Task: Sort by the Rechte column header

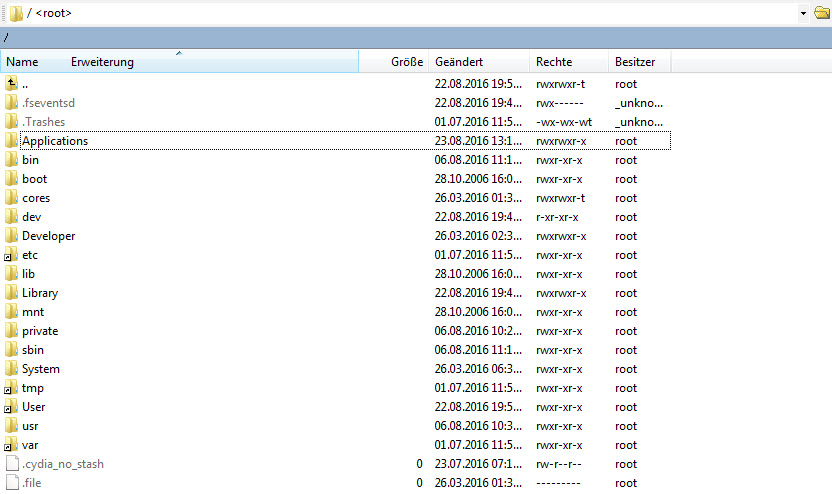Action: coord(554,62)
